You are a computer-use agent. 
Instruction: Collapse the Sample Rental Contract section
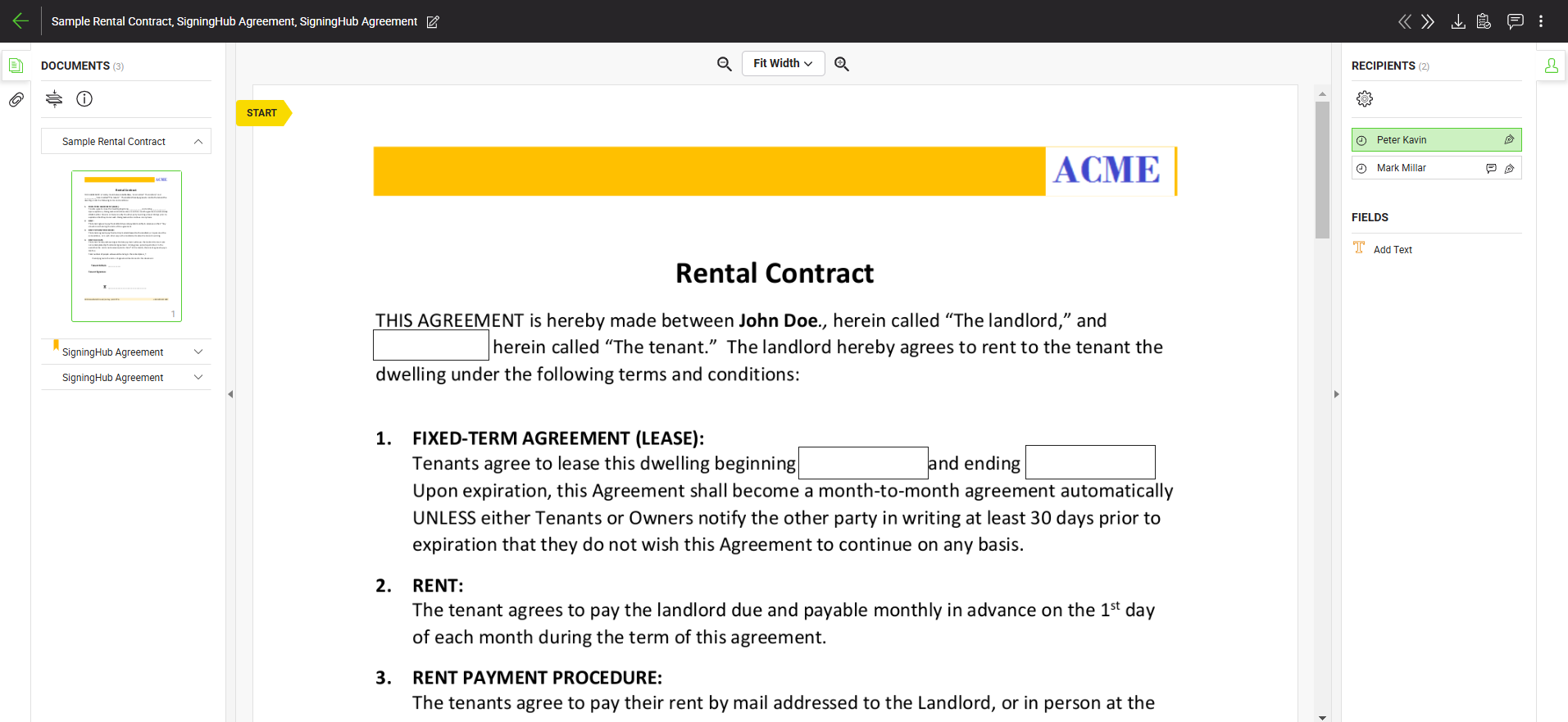198,142
